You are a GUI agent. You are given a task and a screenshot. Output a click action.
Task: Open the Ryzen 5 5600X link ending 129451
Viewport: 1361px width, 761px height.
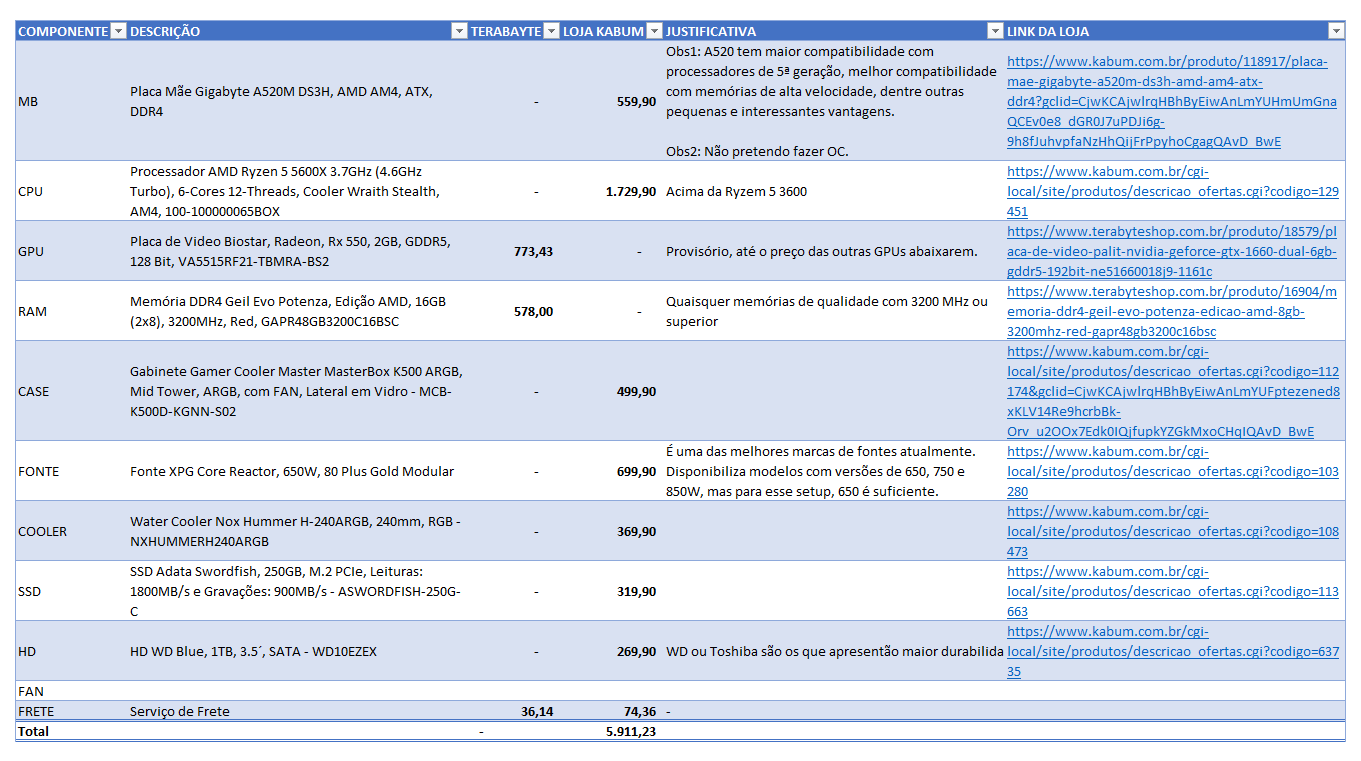[x=1173, y=191]
